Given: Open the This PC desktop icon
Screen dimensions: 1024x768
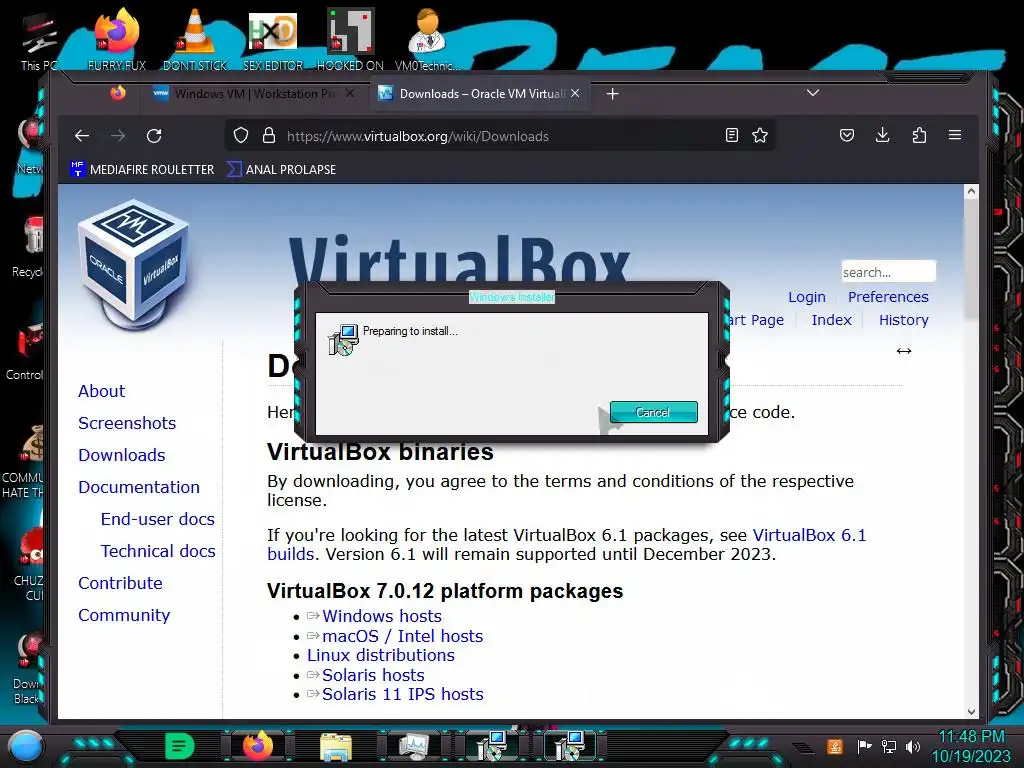Looking at the screenshot, I should [39, 40].
